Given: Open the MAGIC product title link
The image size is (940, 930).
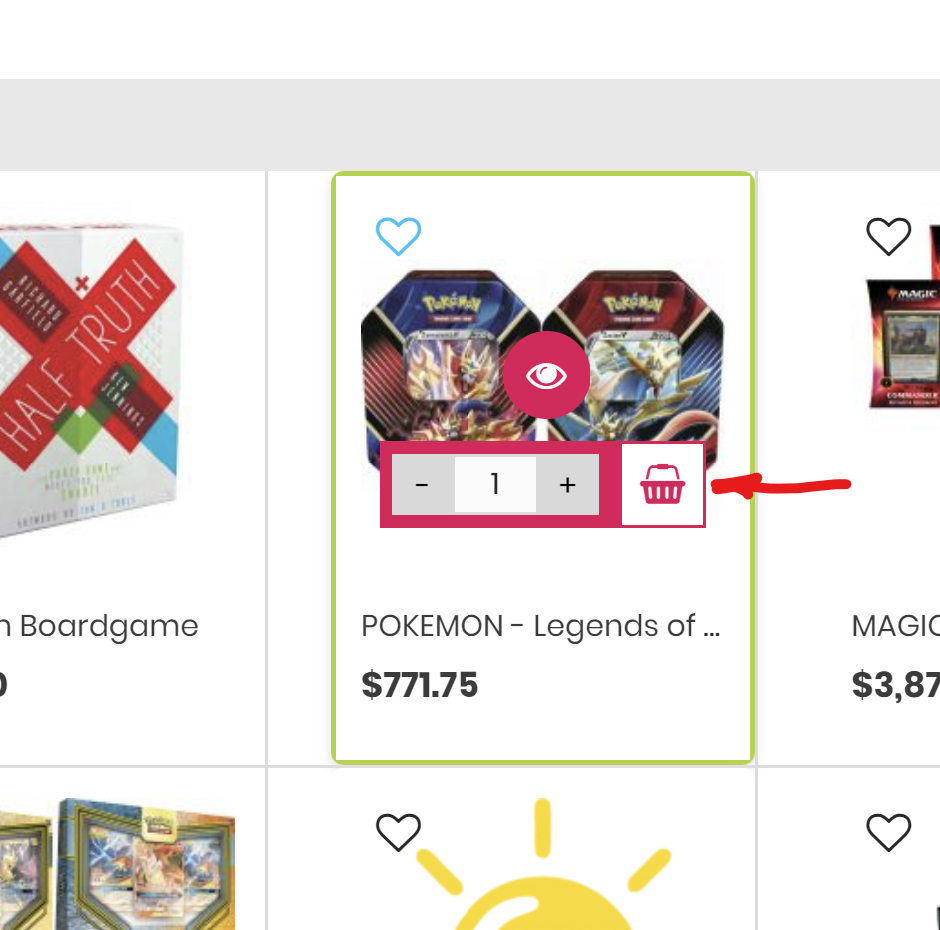Looking at the screenshot, I should tap(896, 626).
